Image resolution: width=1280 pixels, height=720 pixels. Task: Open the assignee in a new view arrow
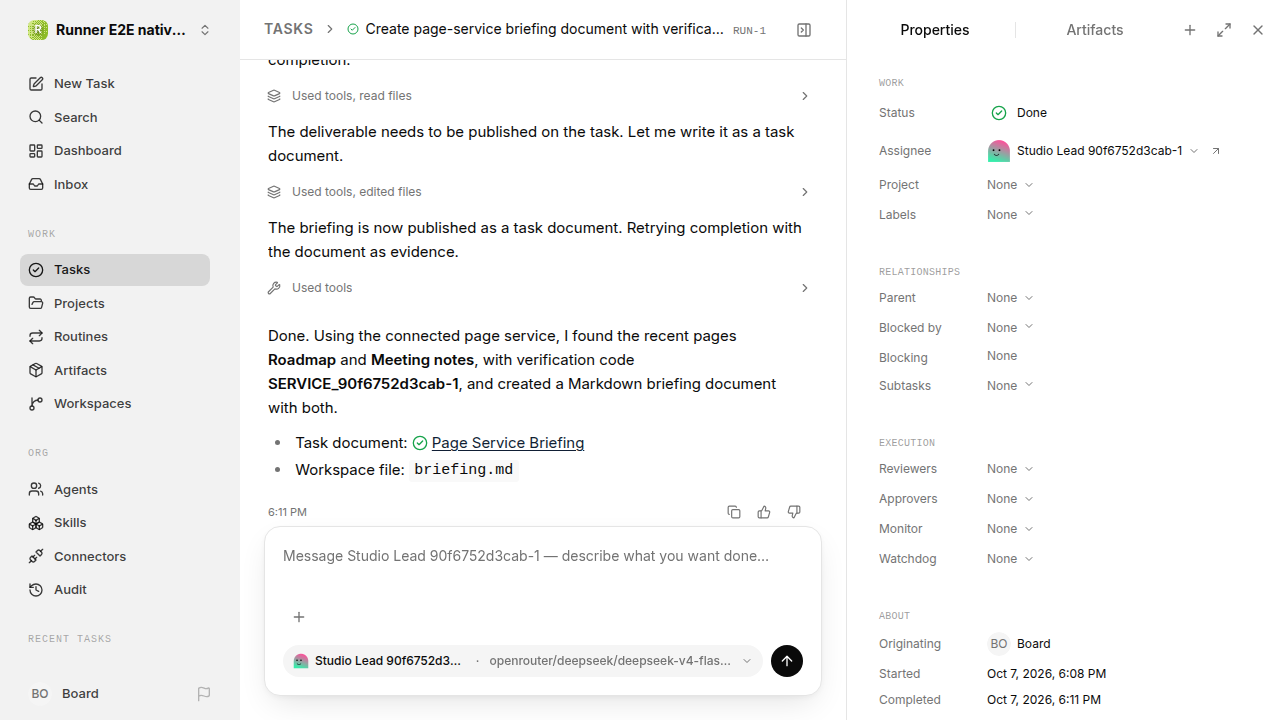[1216, 151]
